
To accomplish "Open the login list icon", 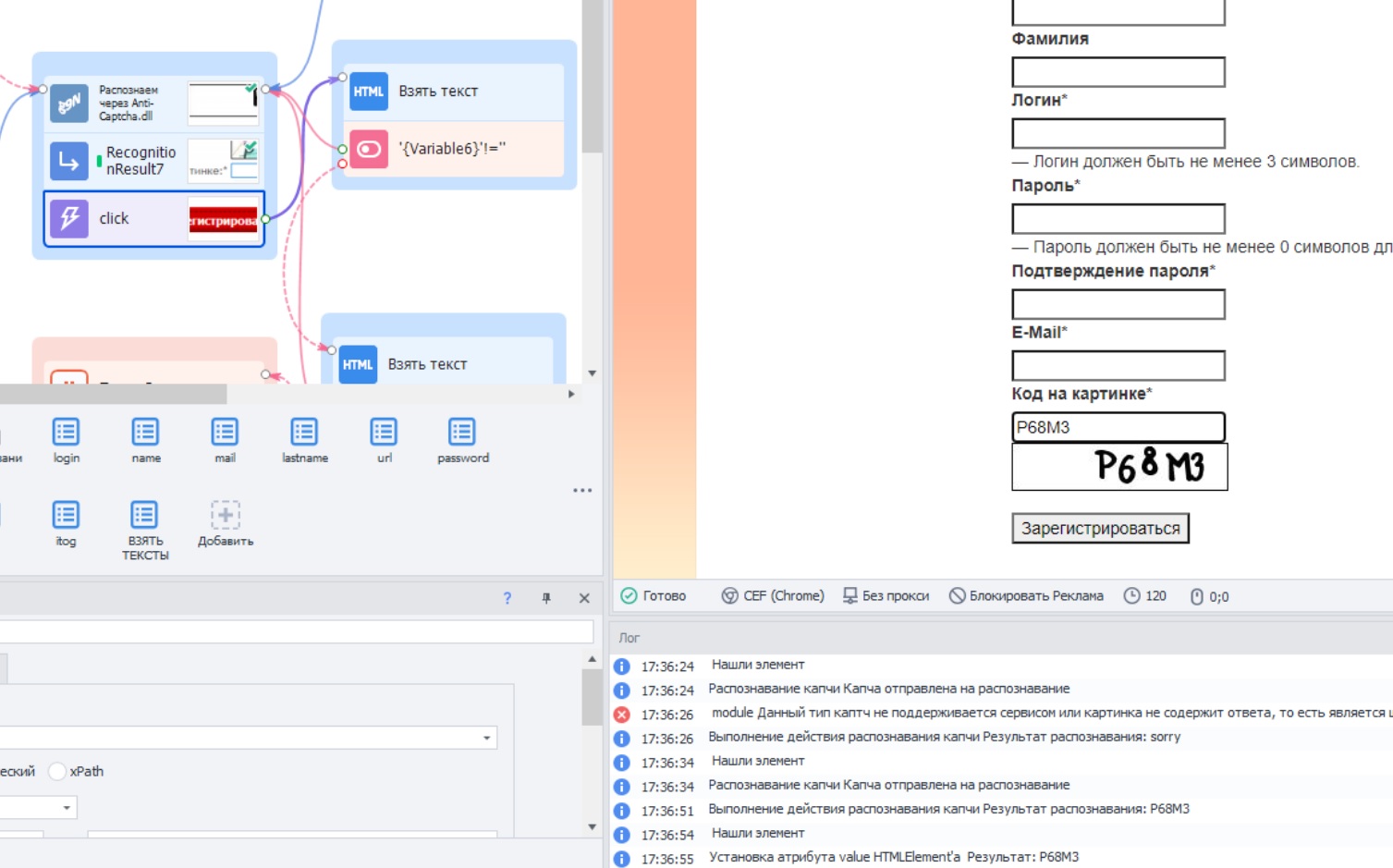I will tap(66, 432).
